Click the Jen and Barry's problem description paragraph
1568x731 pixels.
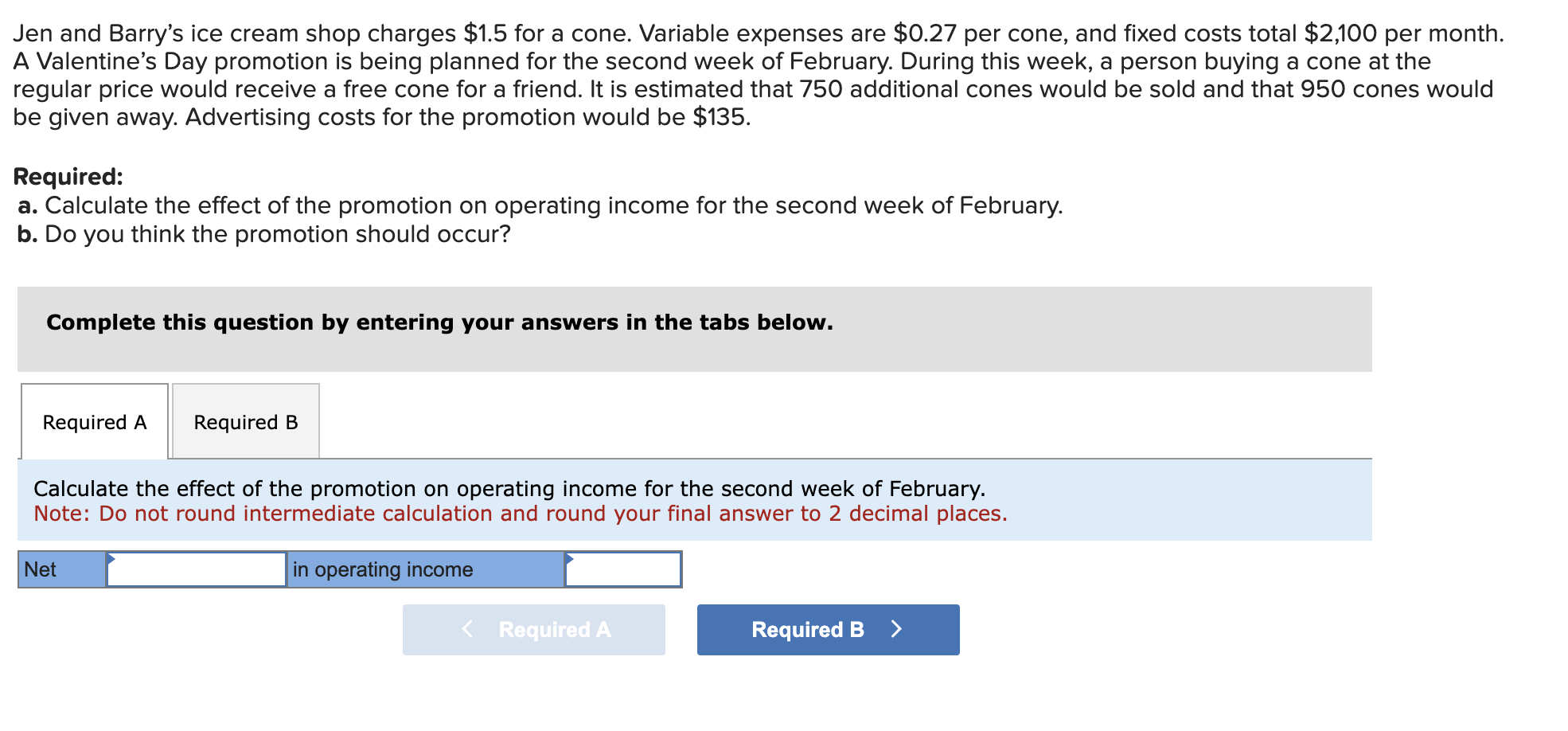(x=756, y=75)
